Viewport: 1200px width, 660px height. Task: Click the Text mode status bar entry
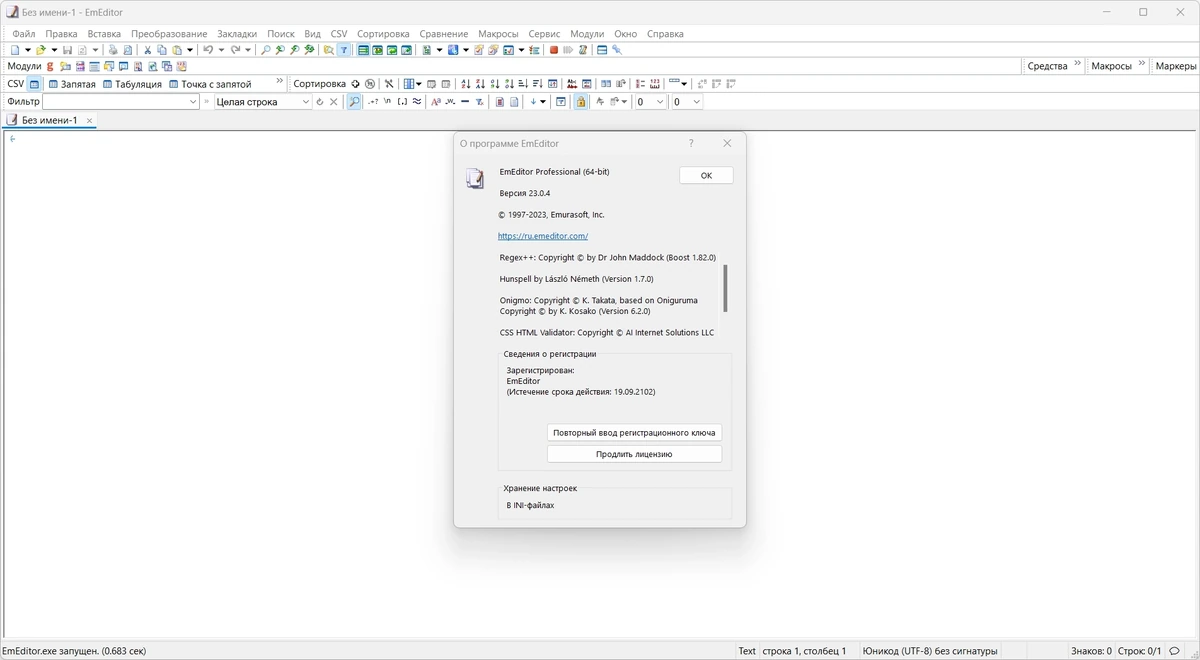(x=747, y=651)
